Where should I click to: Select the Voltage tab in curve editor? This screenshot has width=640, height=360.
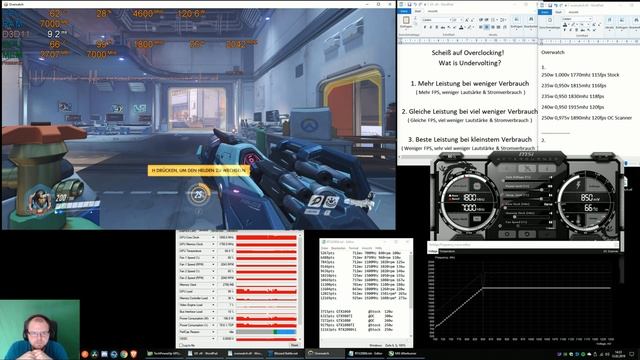pyautogui.click(x=433, y=251)
